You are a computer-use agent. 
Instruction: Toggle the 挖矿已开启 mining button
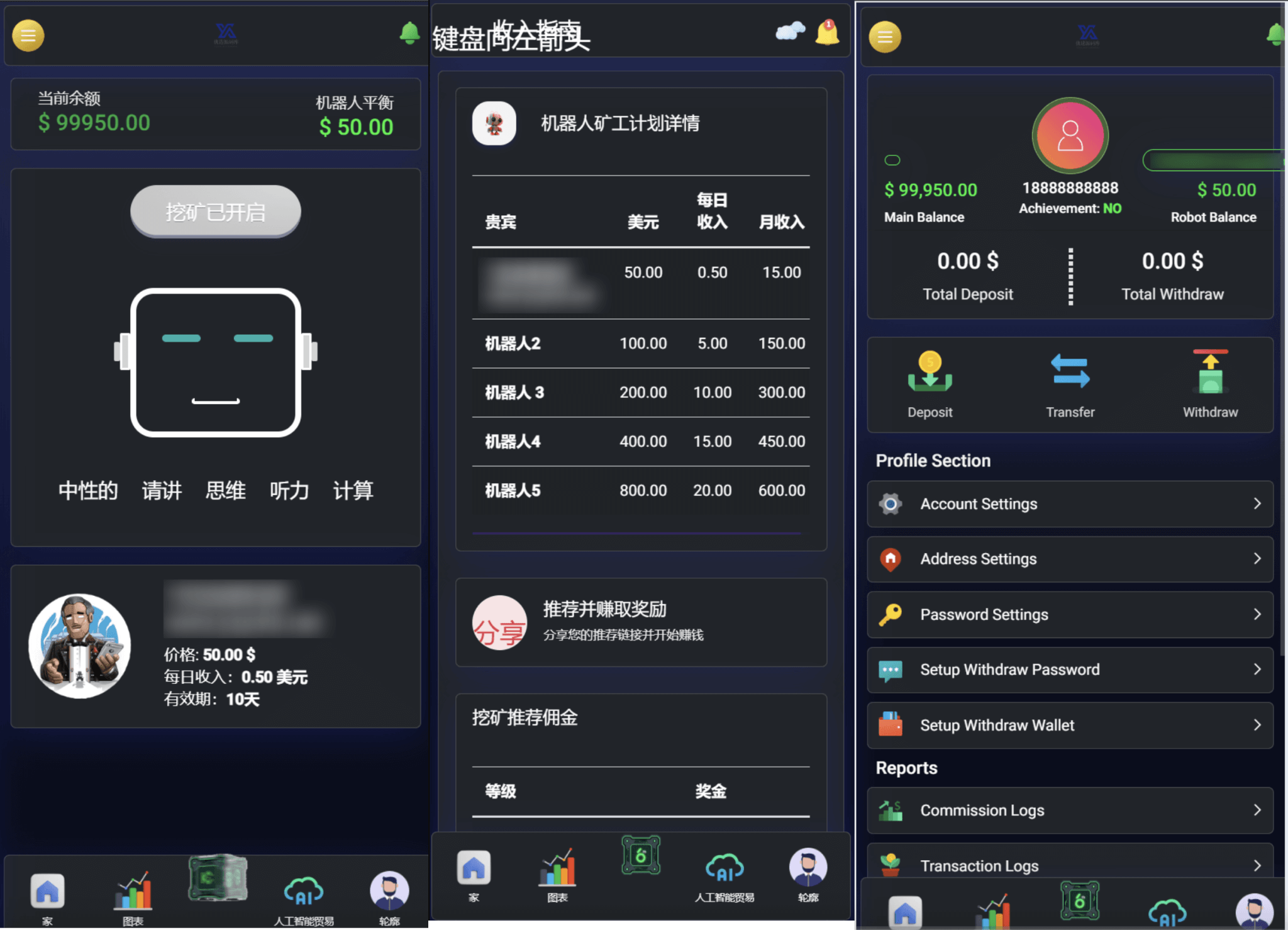[215, 211]
